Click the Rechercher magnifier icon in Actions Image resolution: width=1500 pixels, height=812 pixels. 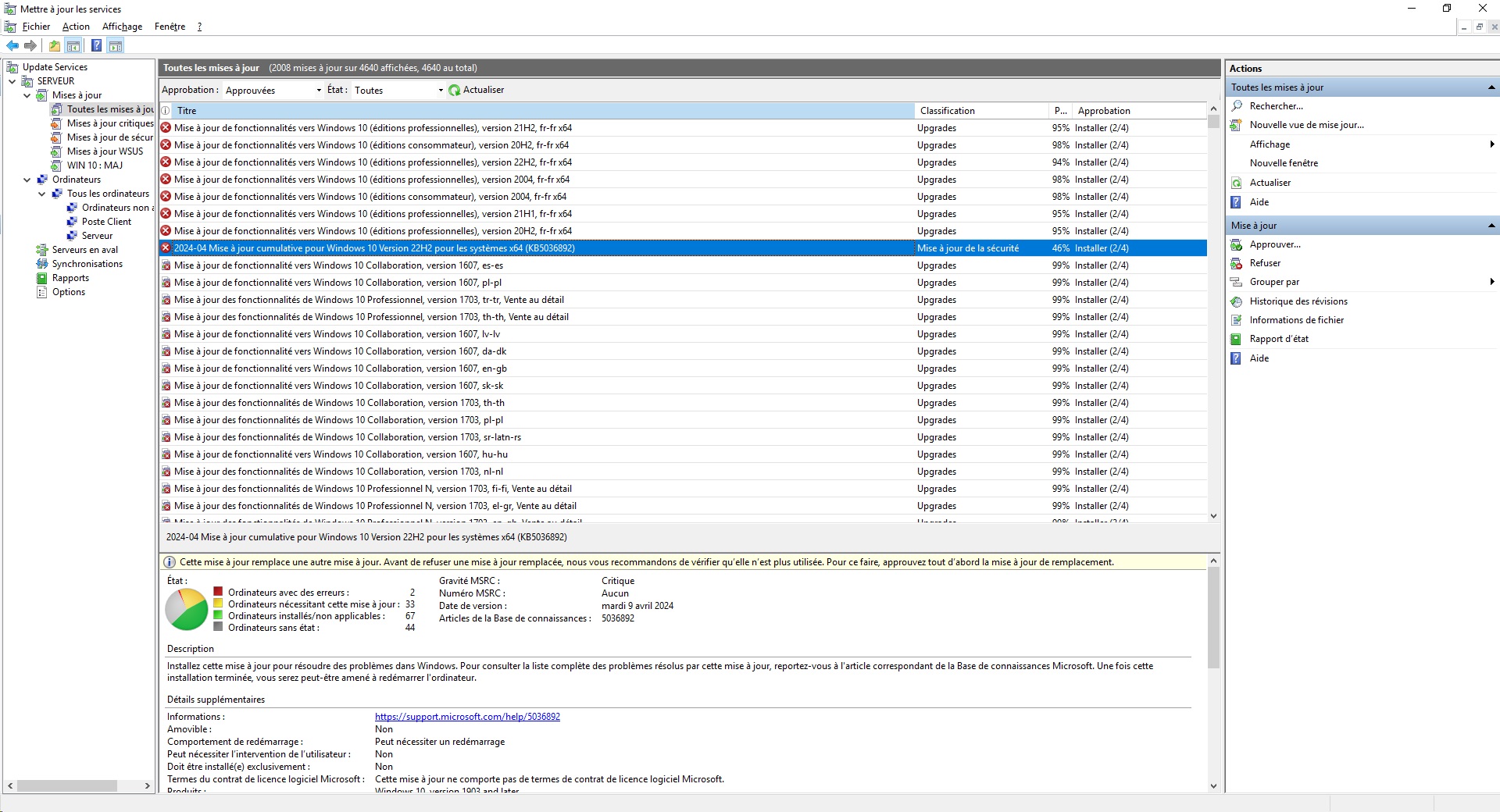(x=1237, y=106)
